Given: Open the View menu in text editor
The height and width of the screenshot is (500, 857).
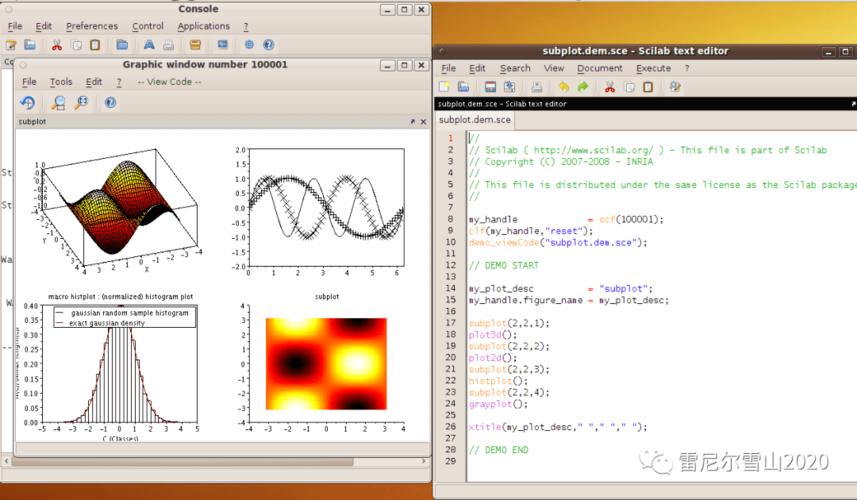Looking at the screenshot, I should click(554, 68).
